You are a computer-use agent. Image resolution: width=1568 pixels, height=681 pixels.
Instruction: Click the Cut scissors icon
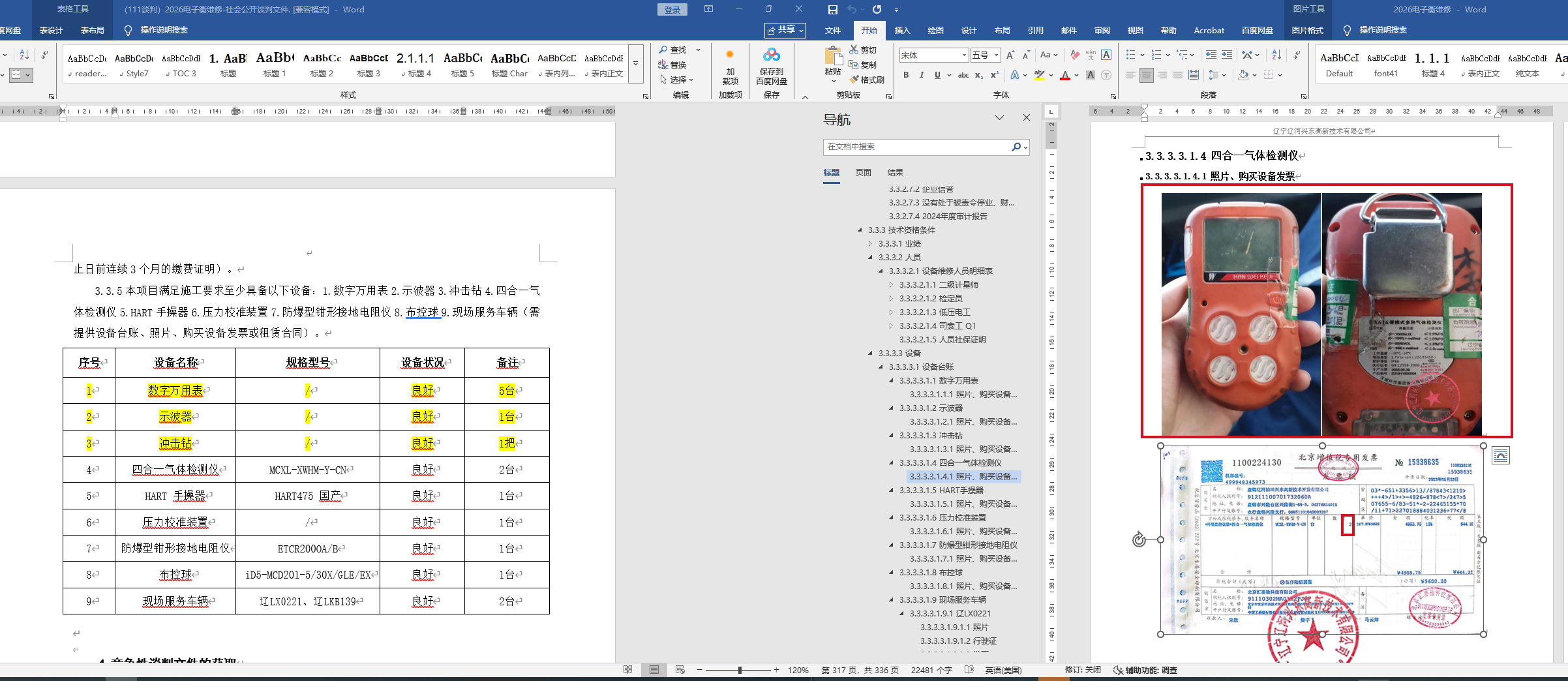(854, 50)
